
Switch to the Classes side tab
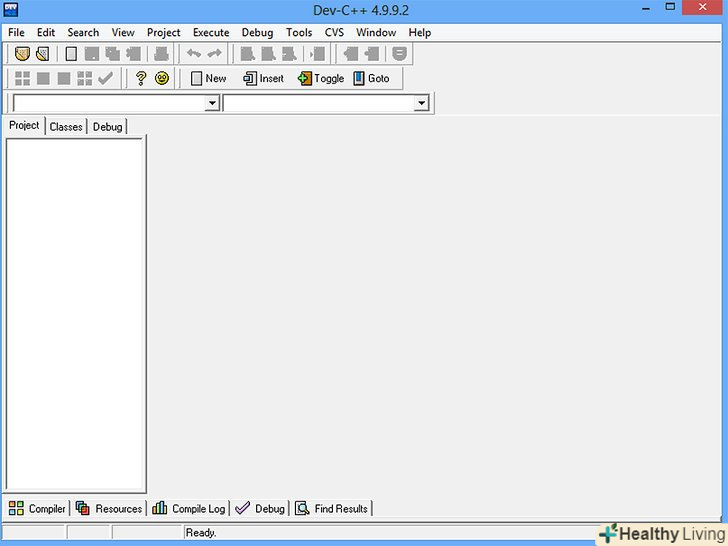[66, 127]
